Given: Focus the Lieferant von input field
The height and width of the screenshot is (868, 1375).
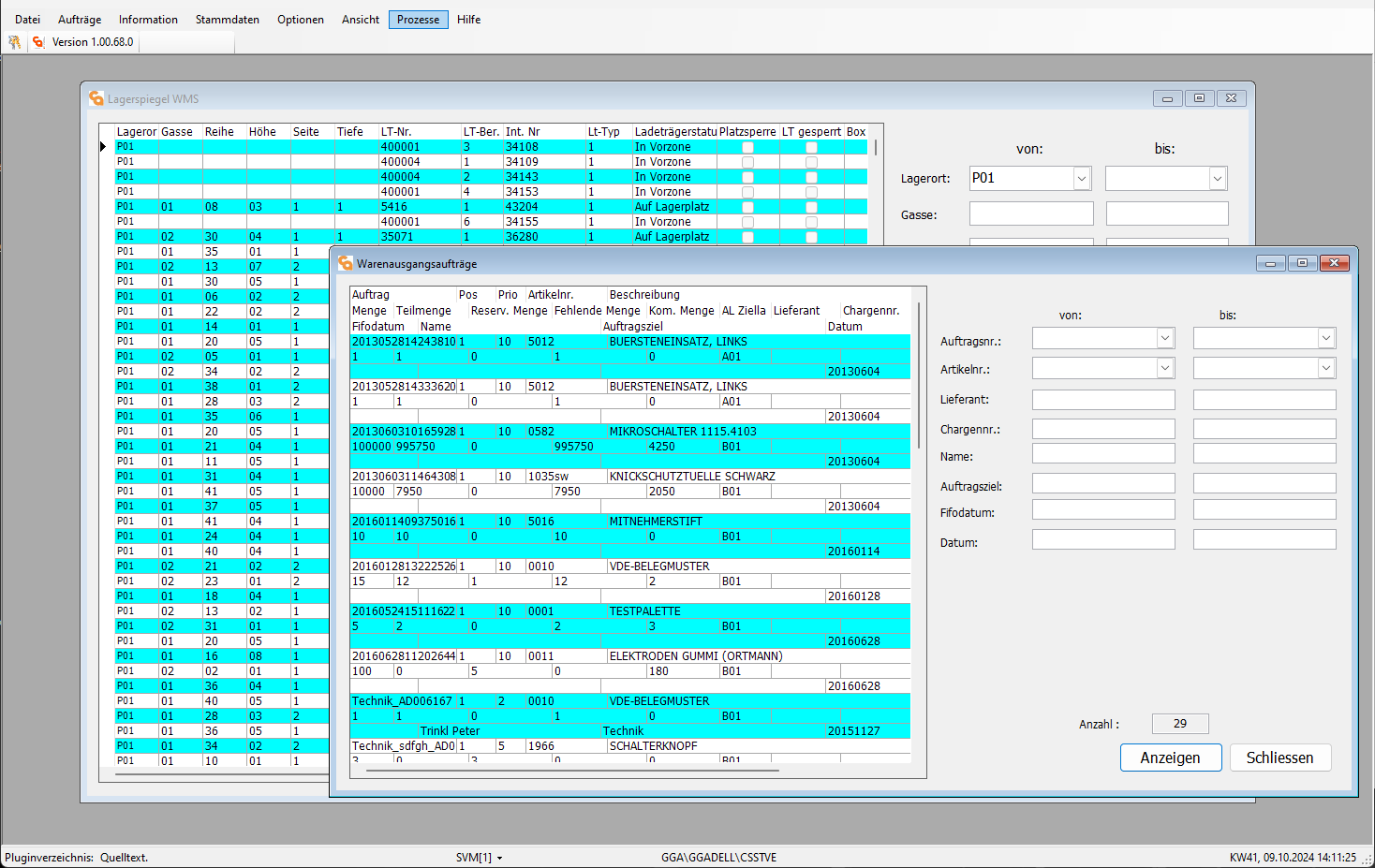Looking at the screenshot, I should (x=1103, y=400).
